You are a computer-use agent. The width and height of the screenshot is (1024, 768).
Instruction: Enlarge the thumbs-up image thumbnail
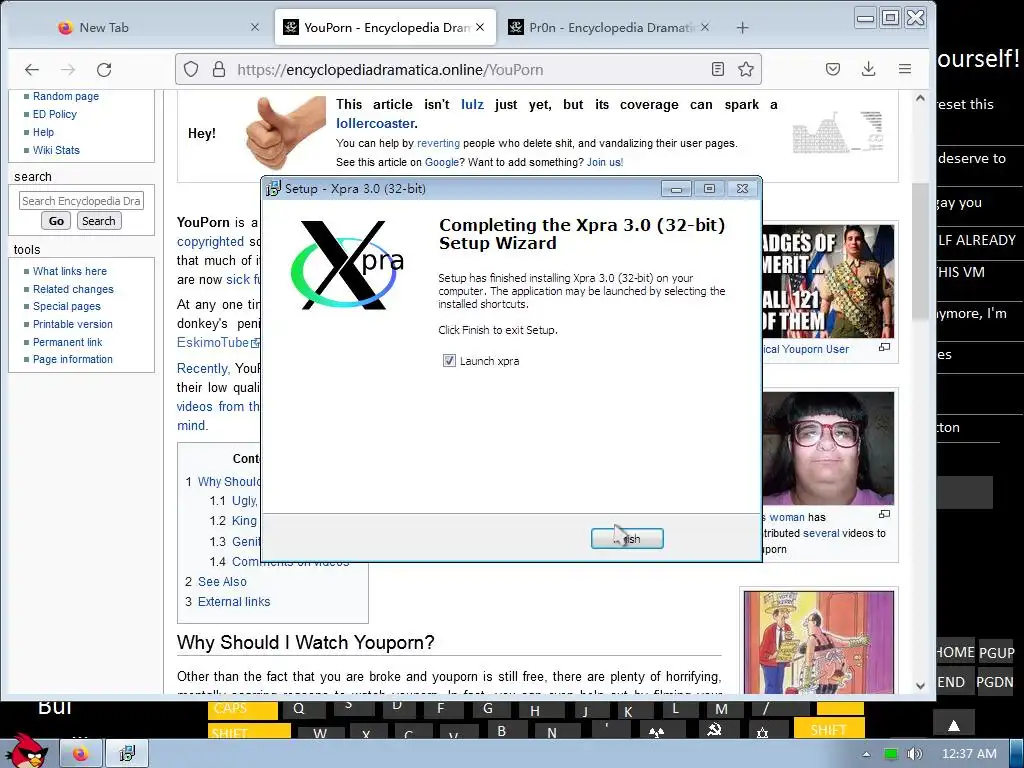click(285, 133)
